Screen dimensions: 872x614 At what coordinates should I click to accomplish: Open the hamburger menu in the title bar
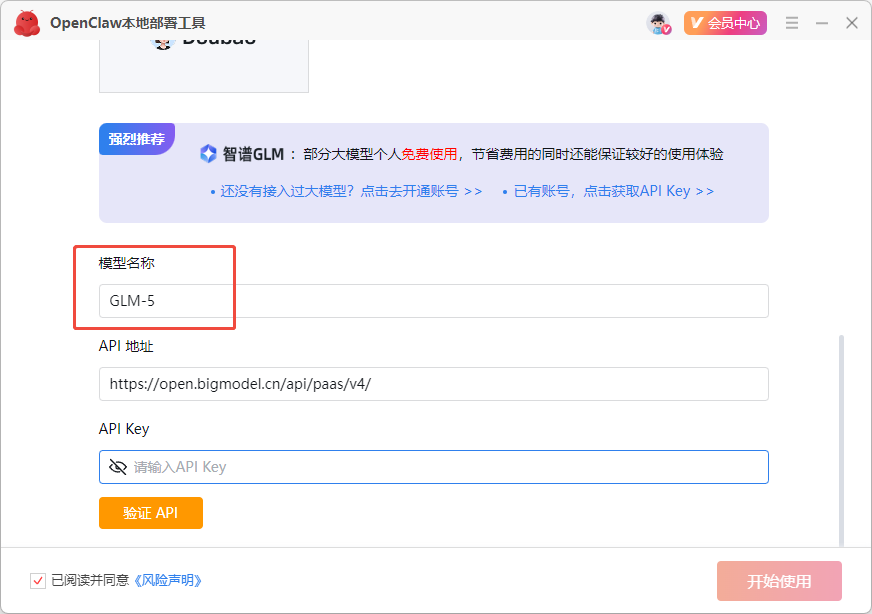coord(791,22)
